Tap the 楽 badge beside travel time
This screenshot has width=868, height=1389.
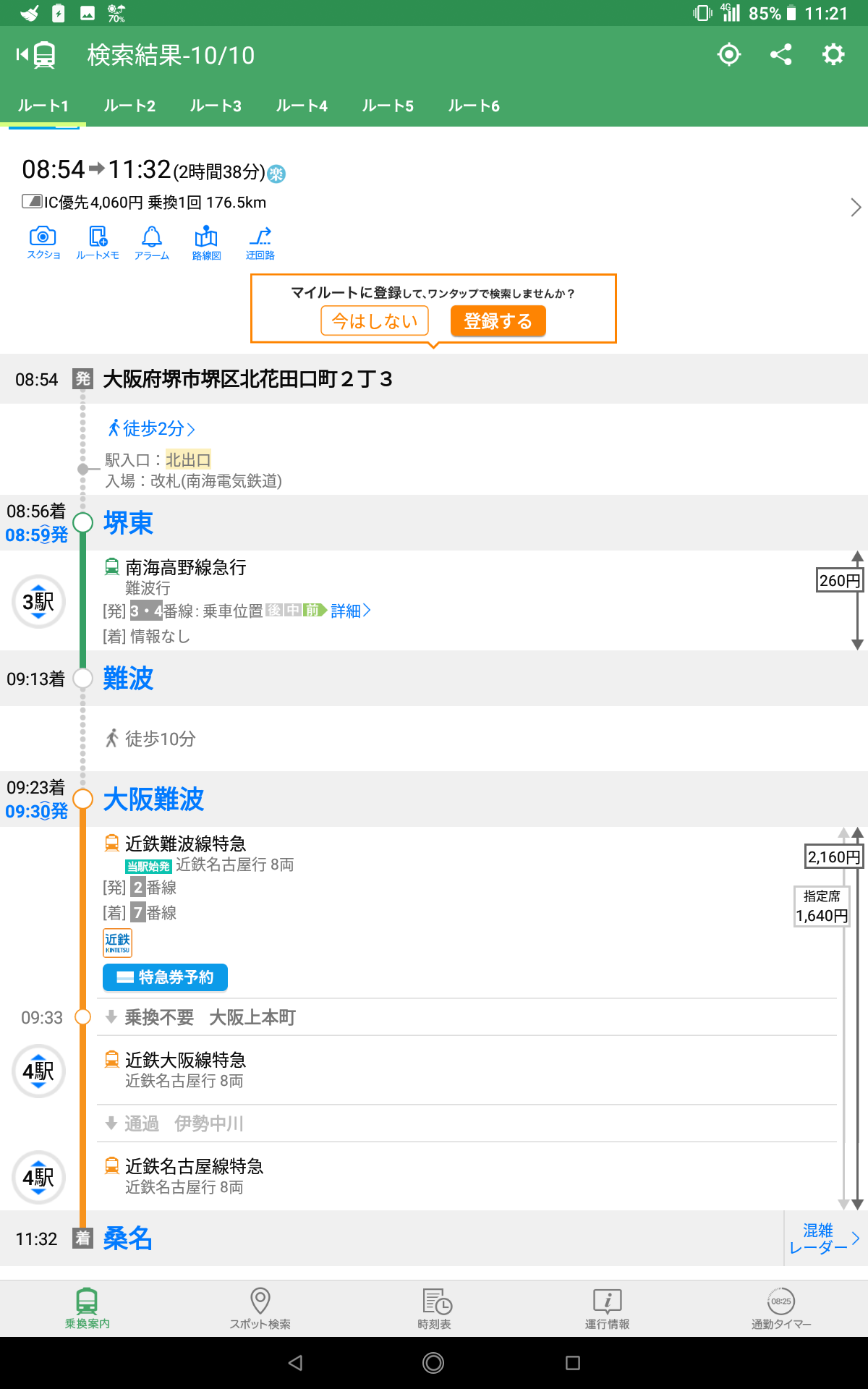pos(276,174)
